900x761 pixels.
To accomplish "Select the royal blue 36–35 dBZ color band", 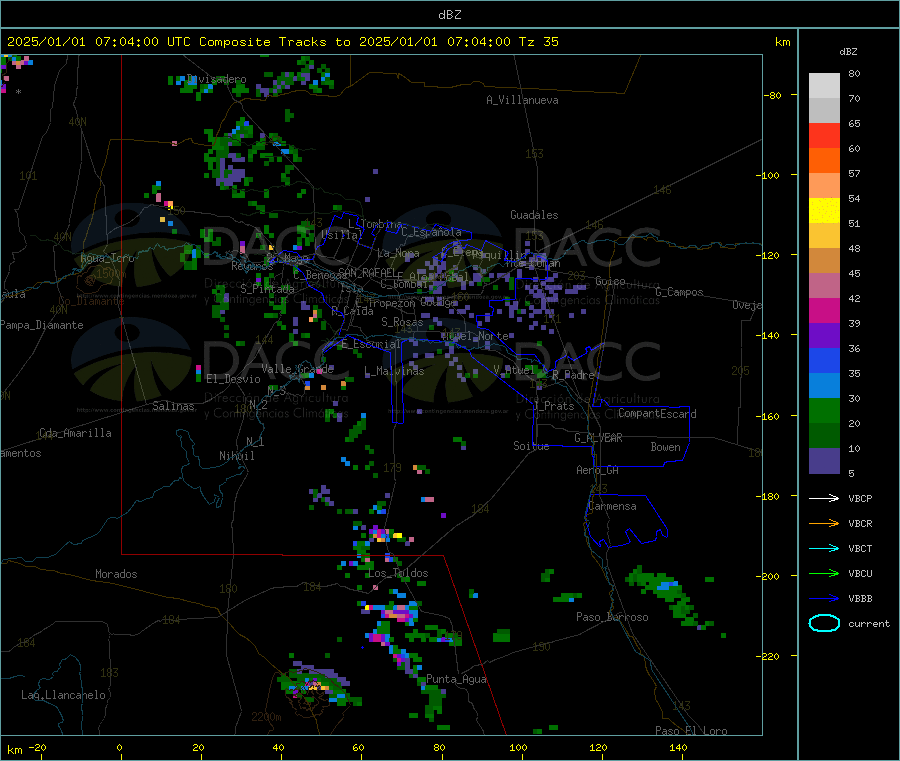I will (824, 361).
